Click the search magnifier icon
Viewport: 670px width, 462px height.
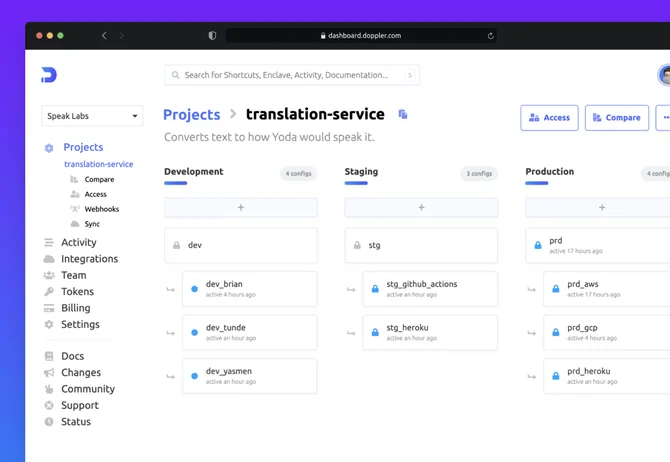click(x=175, y=75)
